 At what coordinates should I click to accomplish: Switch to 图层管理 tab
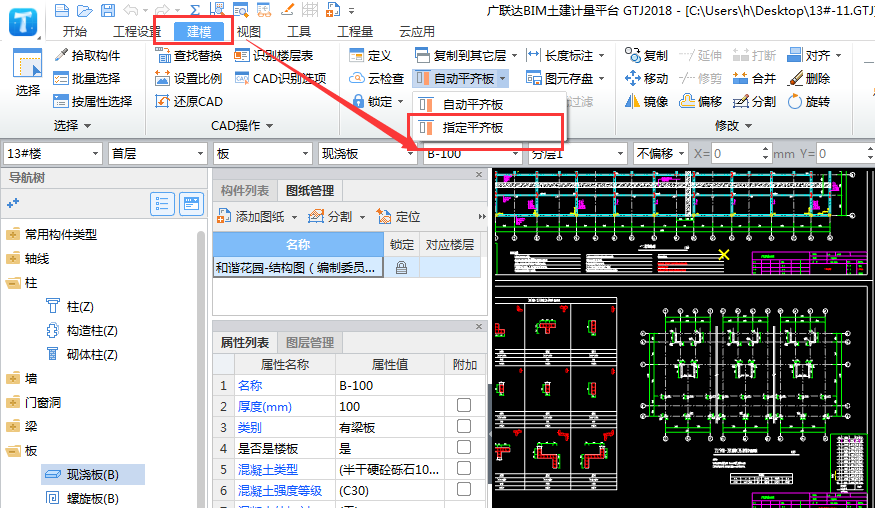310,343
